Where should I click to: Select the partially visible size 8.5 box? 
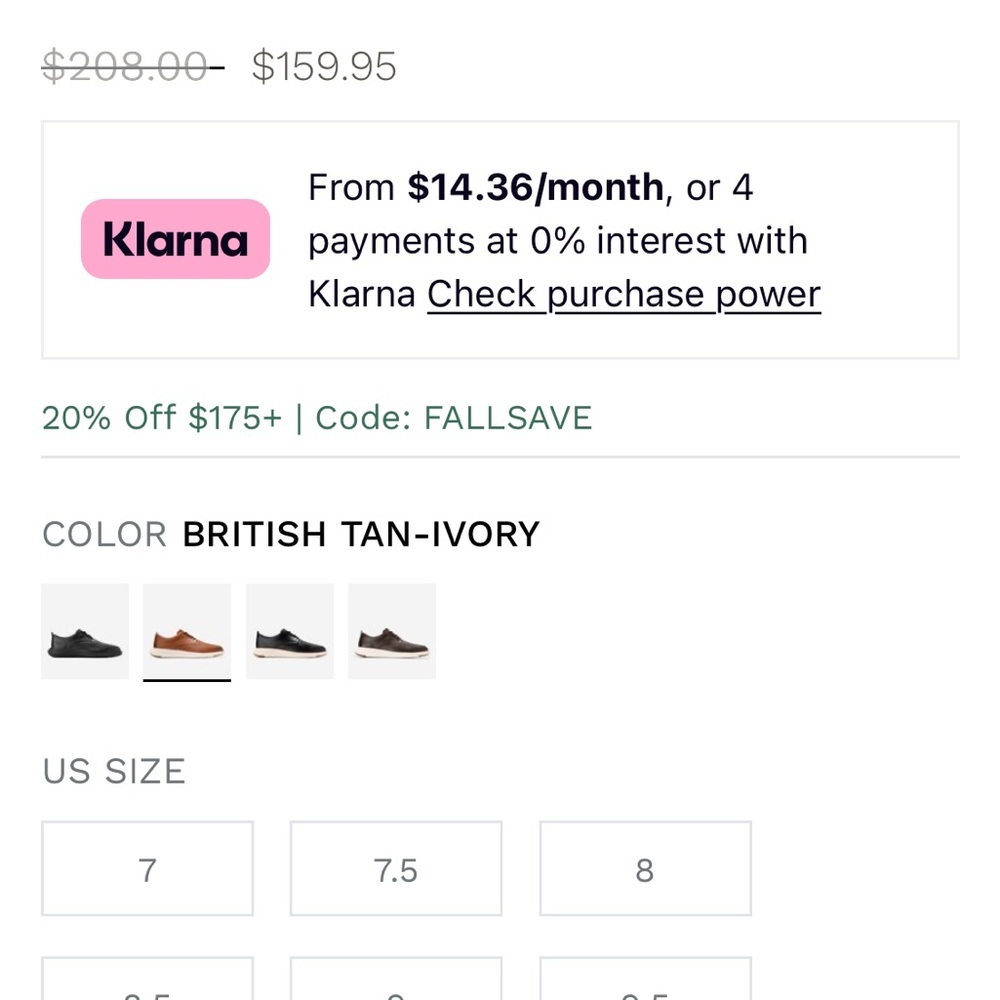(147, 978)
